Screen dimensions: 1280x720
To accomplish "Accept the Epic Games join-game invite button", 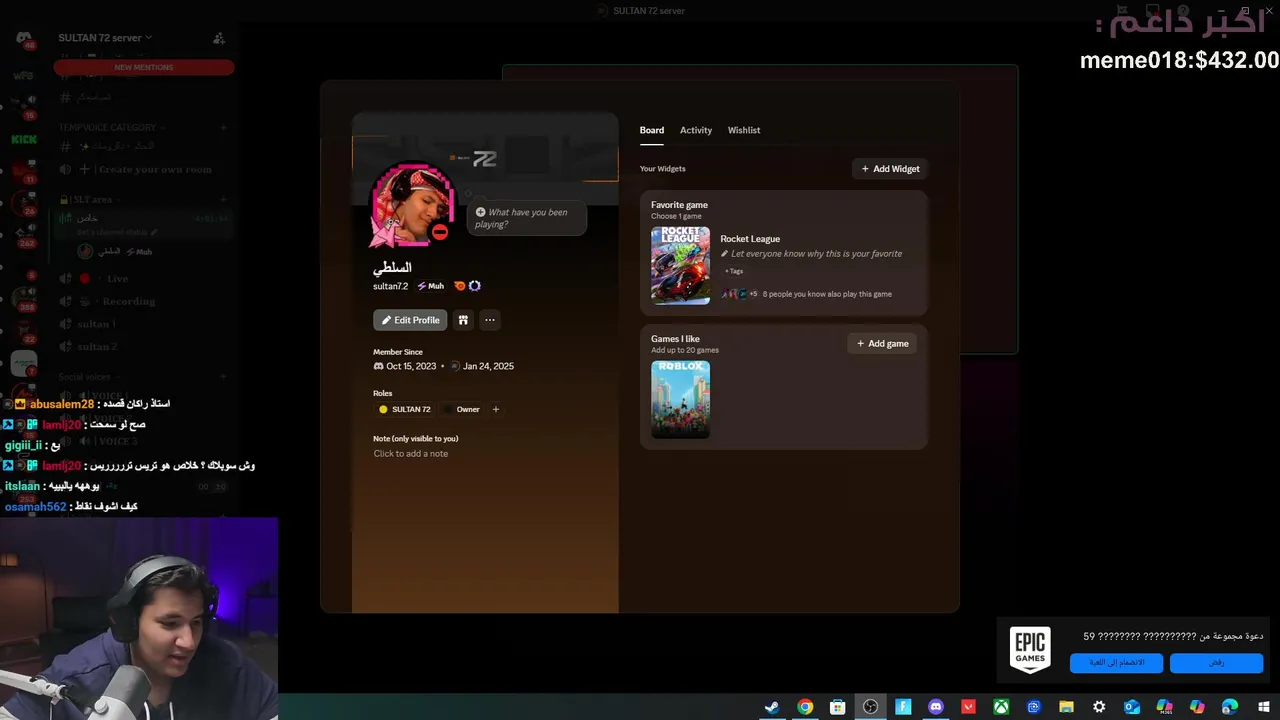I will point(1116,662).
